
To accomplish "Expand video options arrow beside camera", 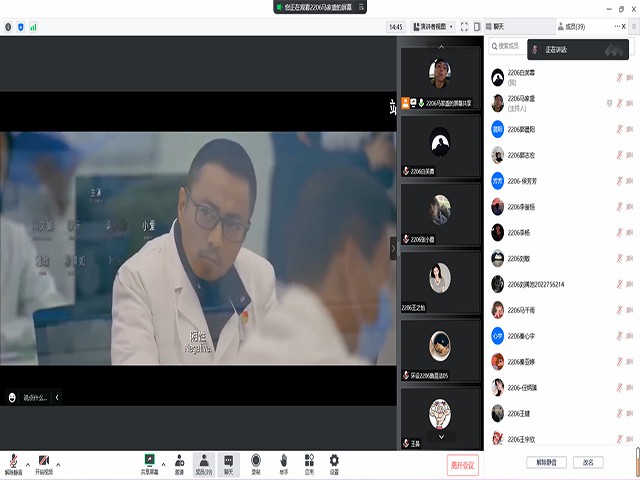I will coord(58,464).
